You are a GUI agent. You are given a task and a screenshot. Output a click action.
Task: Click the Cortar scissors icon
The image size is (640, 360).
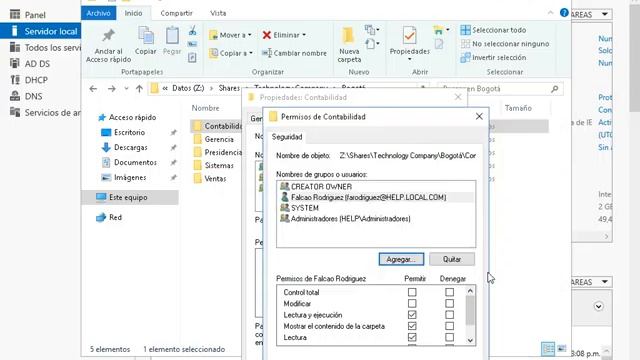pyautogui.click(x=192, y=31)
